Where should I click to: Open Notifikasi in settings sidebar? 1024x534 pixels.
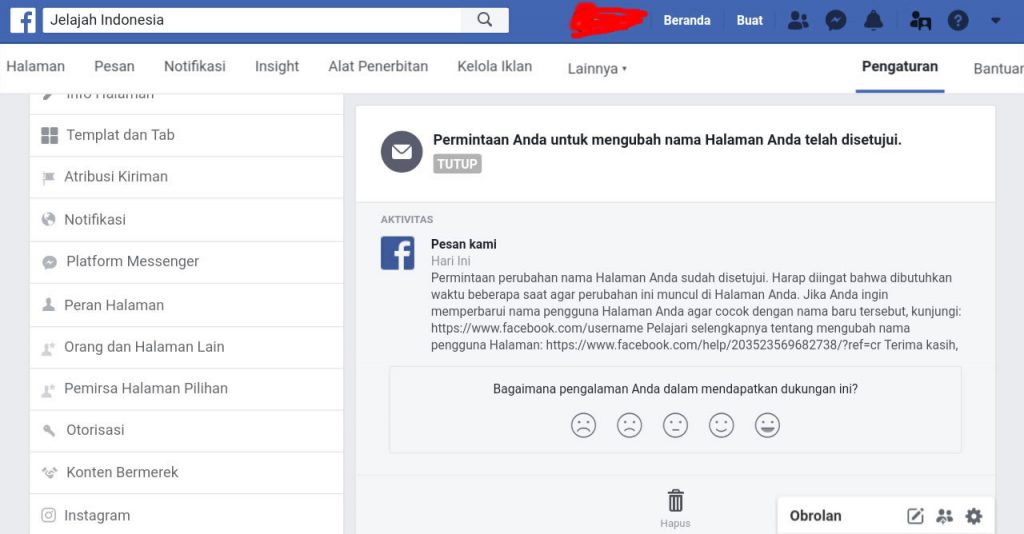click(x=186, y=219)
